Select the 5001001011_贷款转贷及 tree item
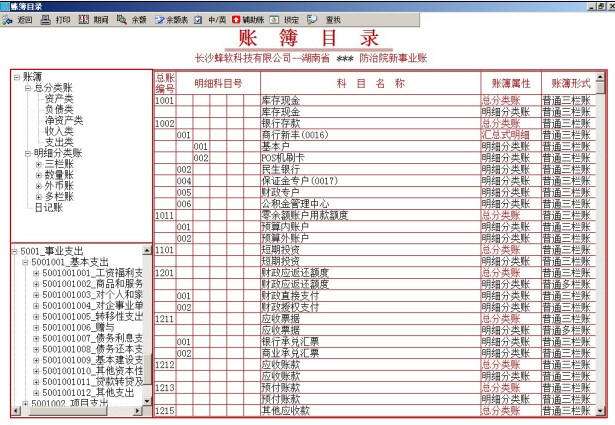Image resolution: width=615 pixels, height=425 pixels. (93, 381)
